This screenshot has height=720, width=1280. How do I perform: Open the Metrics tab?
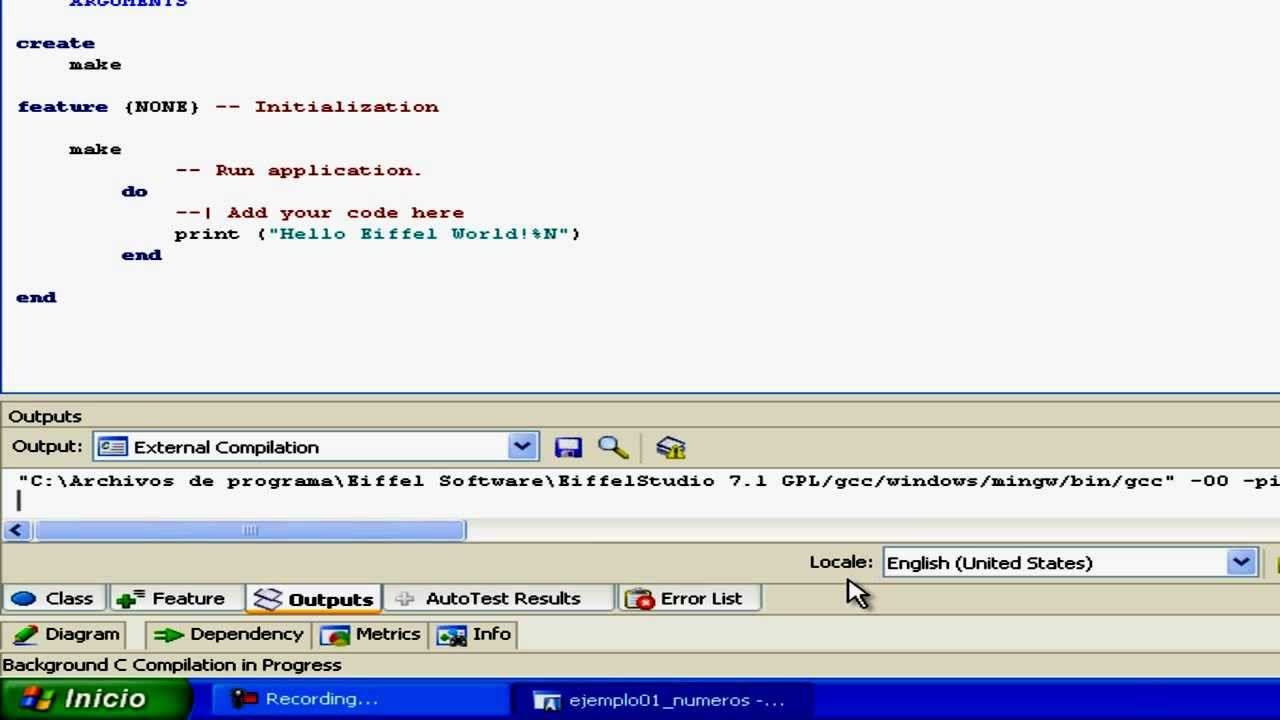371,634
